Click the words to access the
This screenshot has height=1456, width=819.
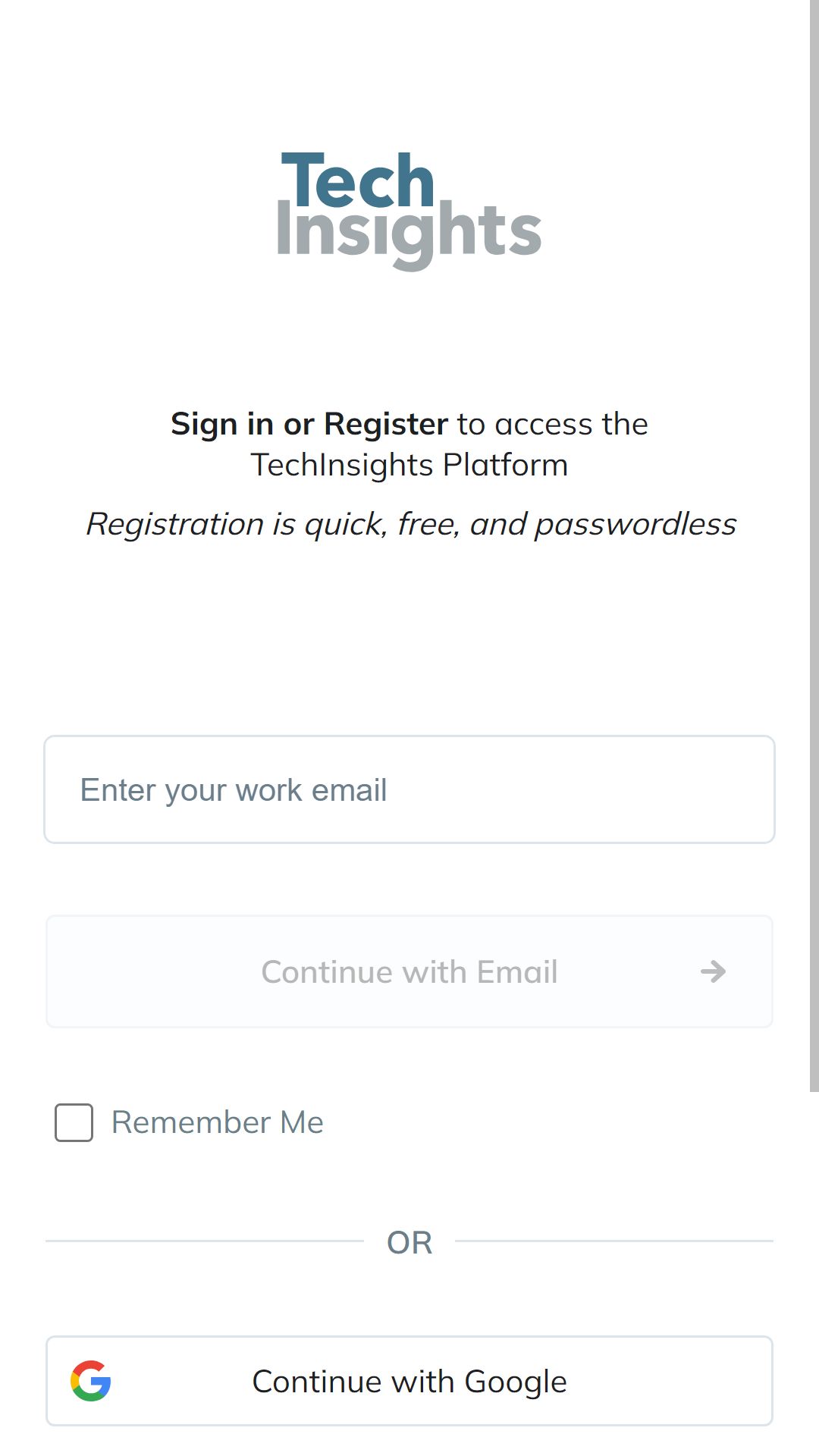(552, 424)
